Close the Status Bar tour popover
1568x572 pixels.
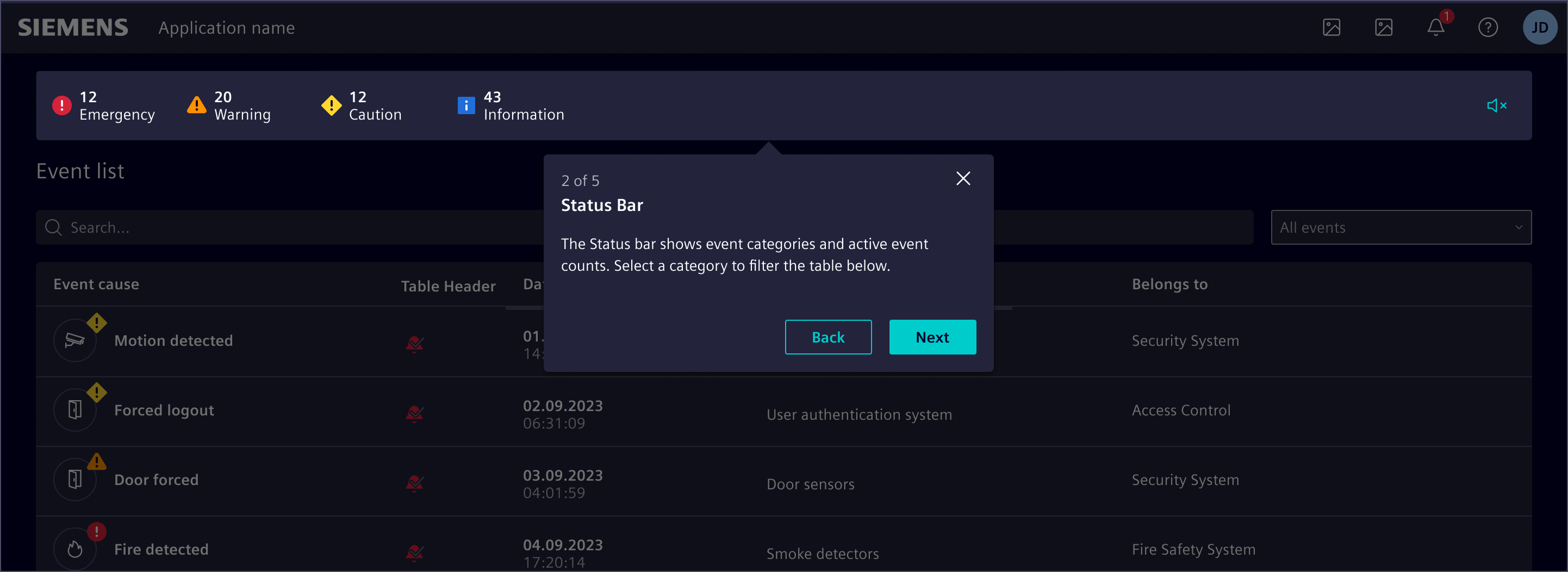963,178
